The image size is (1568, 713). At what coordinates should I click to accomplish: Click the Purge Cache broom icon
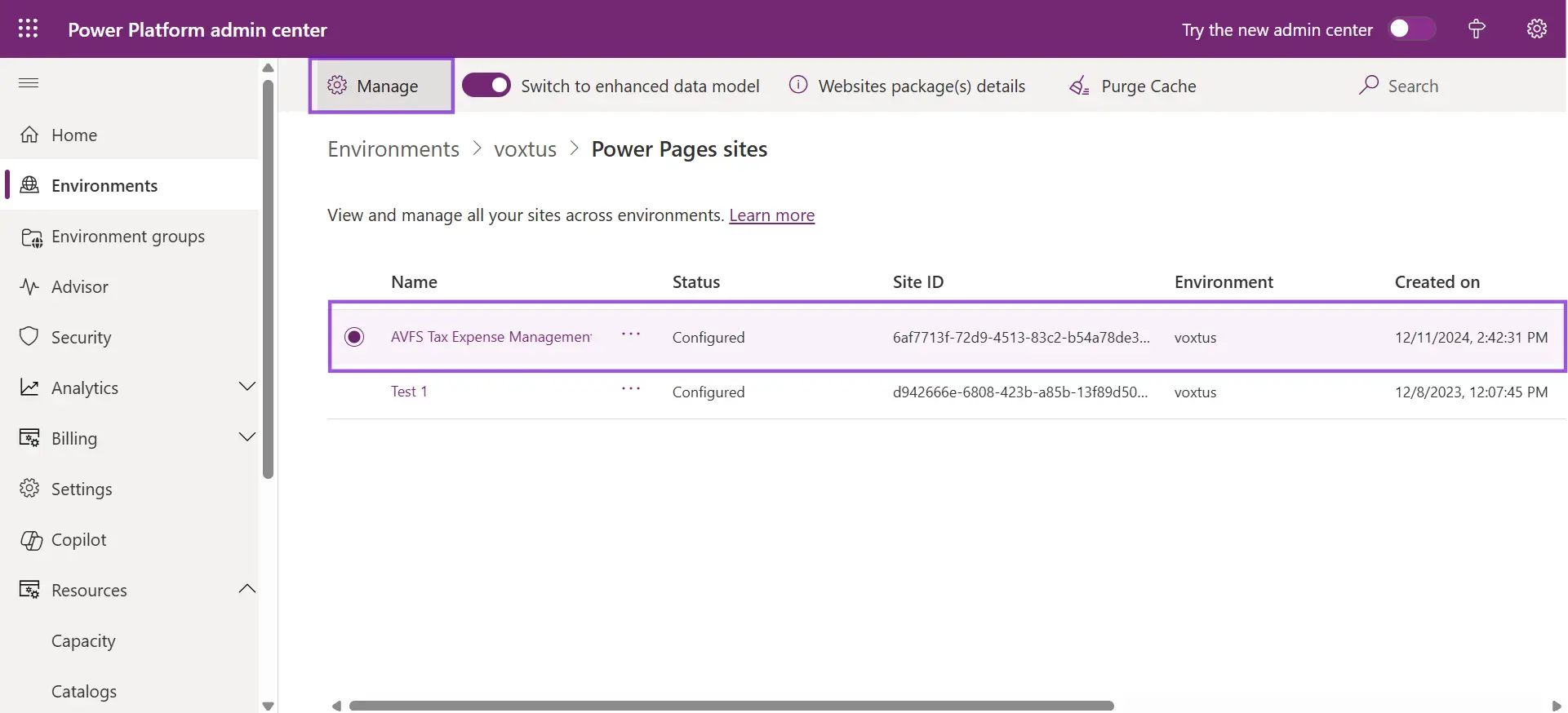1079,86
